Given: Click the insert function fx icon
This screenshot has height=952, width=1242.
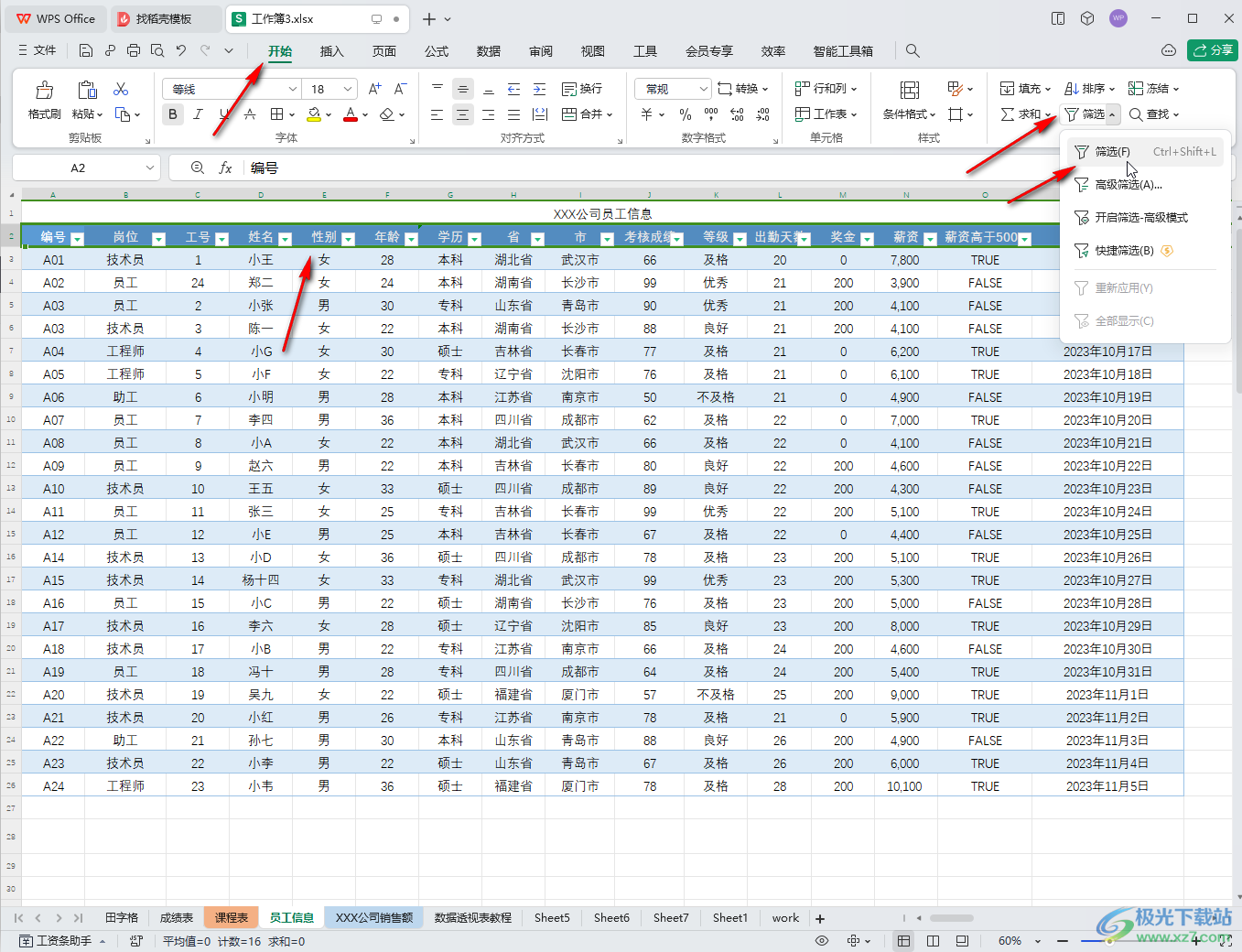Looking at the screenshot, I should click(225, 168).
